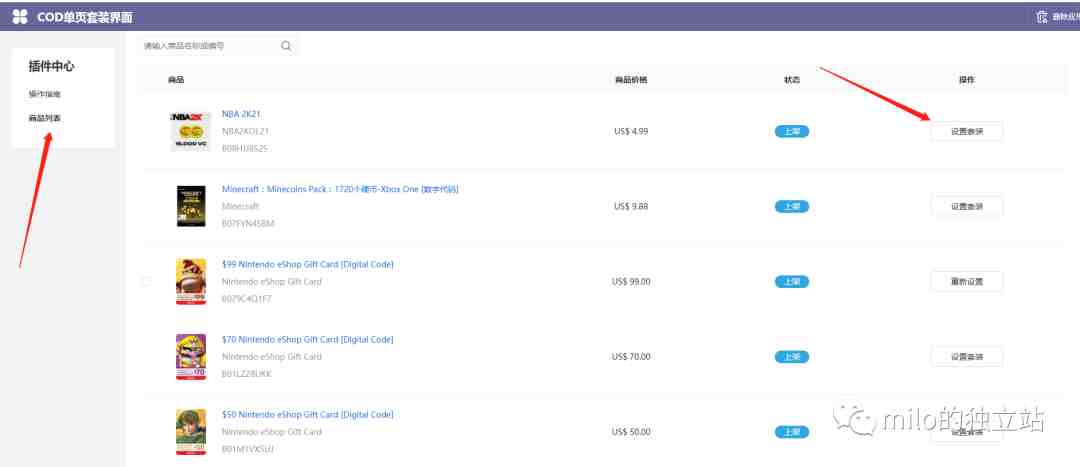Image resolution: width=1080 pixels, height=467 pixels.
Task: Select the product code under $99 Nintendo card
Action: [x=247, y=299]
